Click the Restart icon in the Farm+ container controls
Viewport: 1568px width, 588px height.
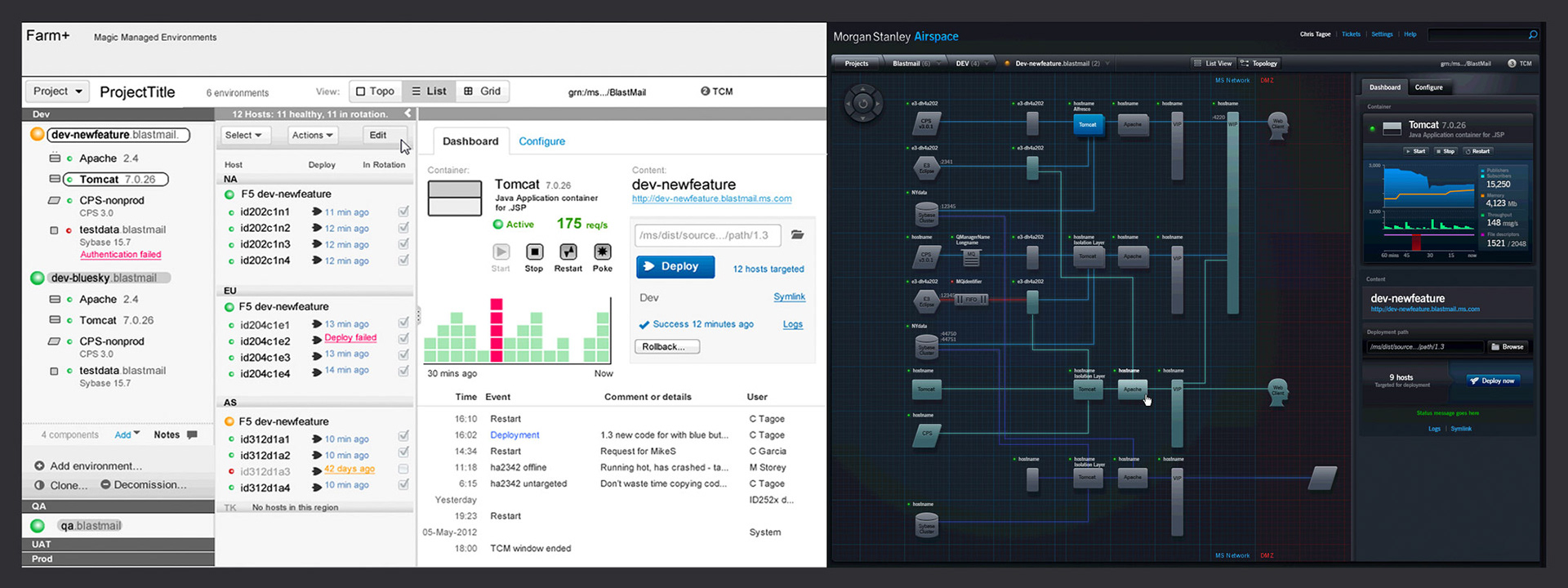click(x=568, y=252)
